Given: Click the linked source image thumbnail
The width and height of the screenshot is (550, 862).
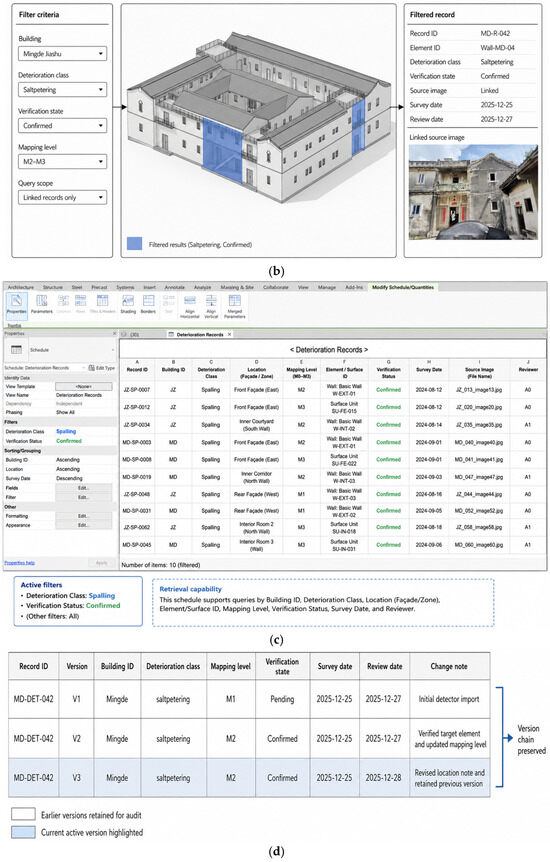Looking at the screenshot, I should click(474, 192).
